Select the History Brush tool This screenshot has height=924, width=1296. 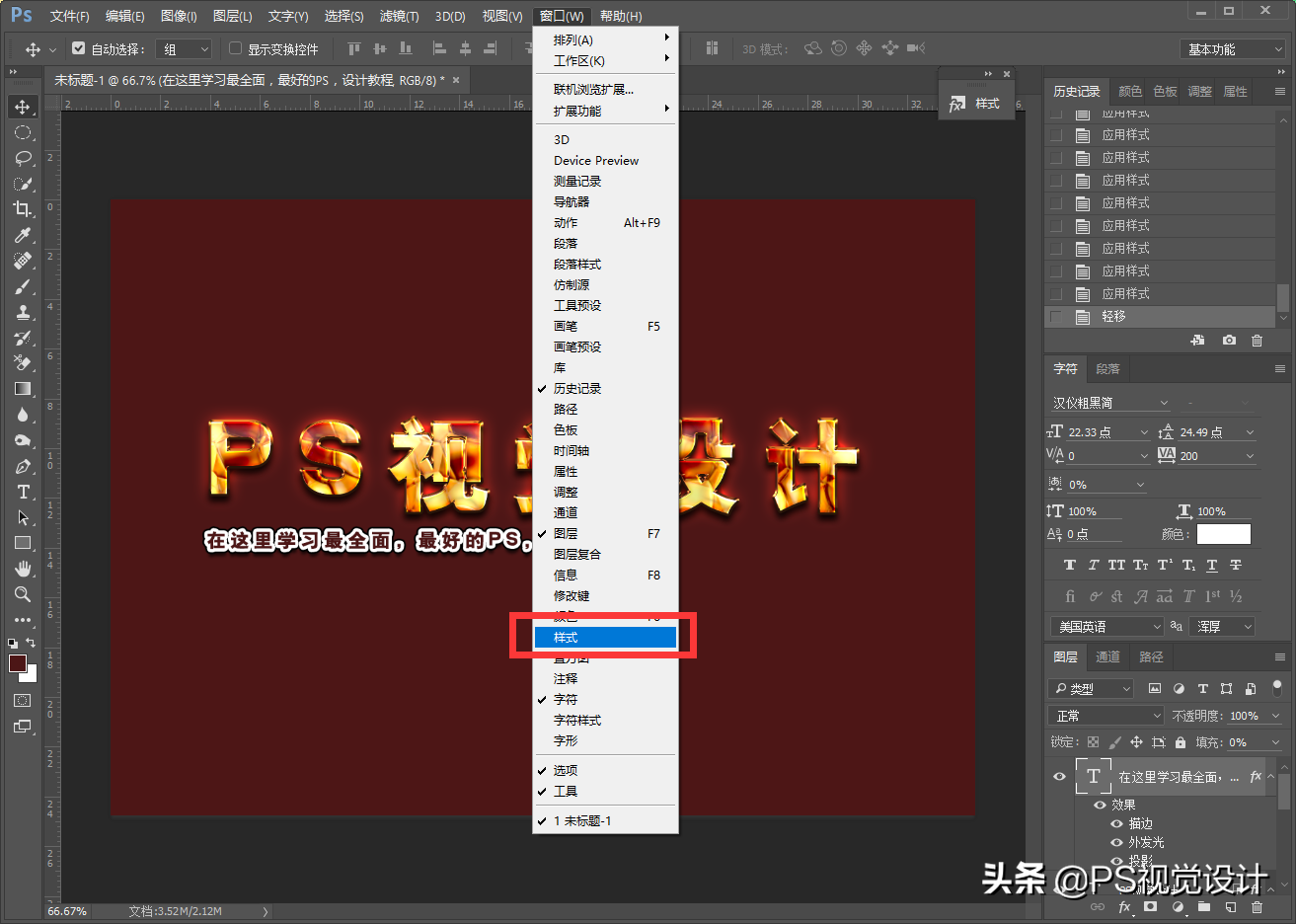(23, 338)
